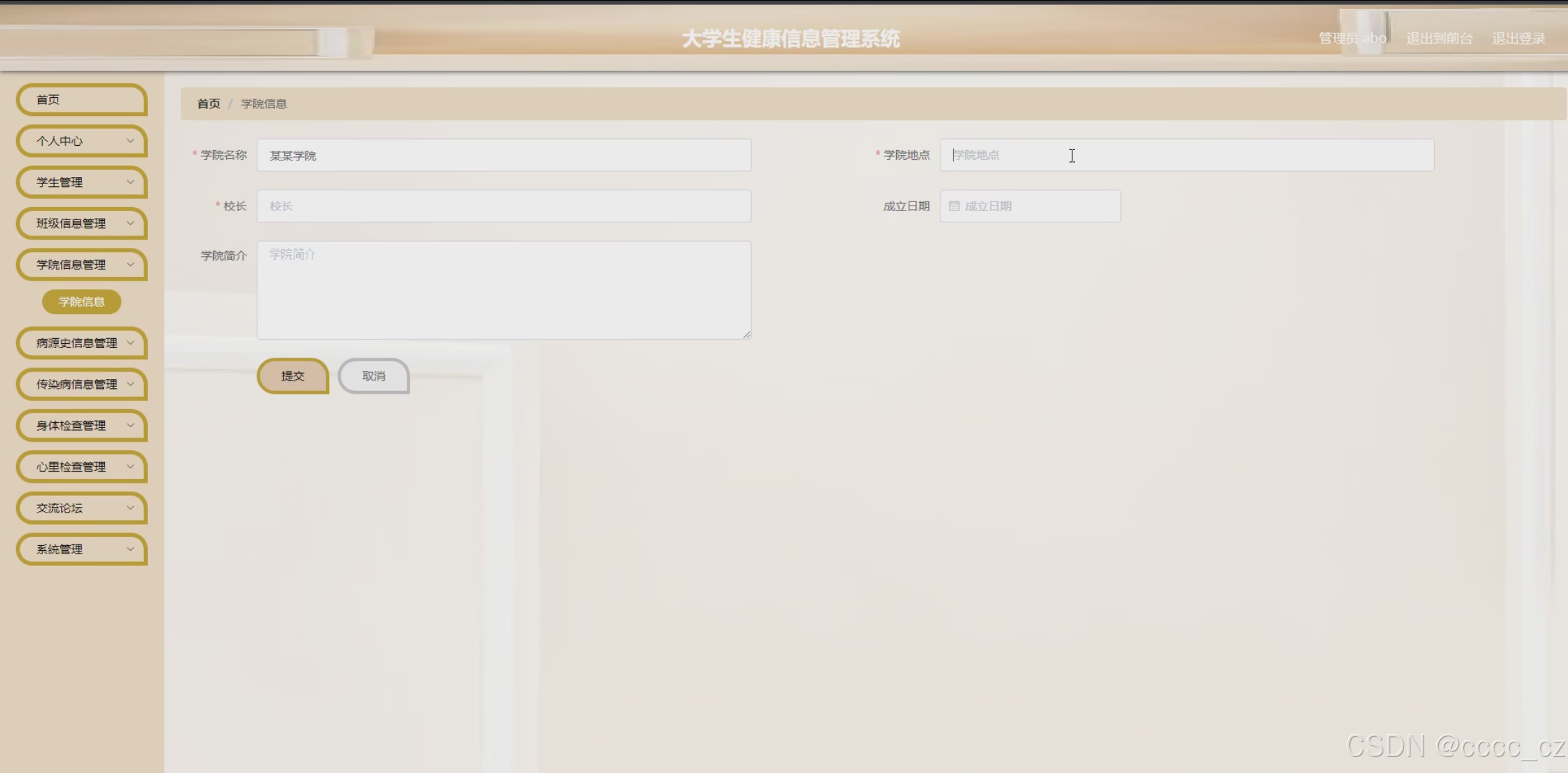
Task: Expand 交流论坛 menu chevron
Action: 130,508
